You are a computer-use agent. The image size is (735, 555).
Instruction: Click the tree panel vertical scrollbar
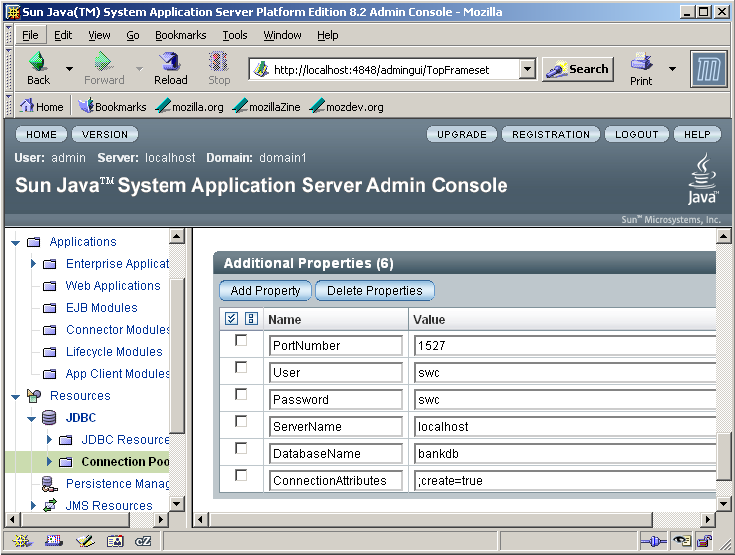[x=177, y=355]
